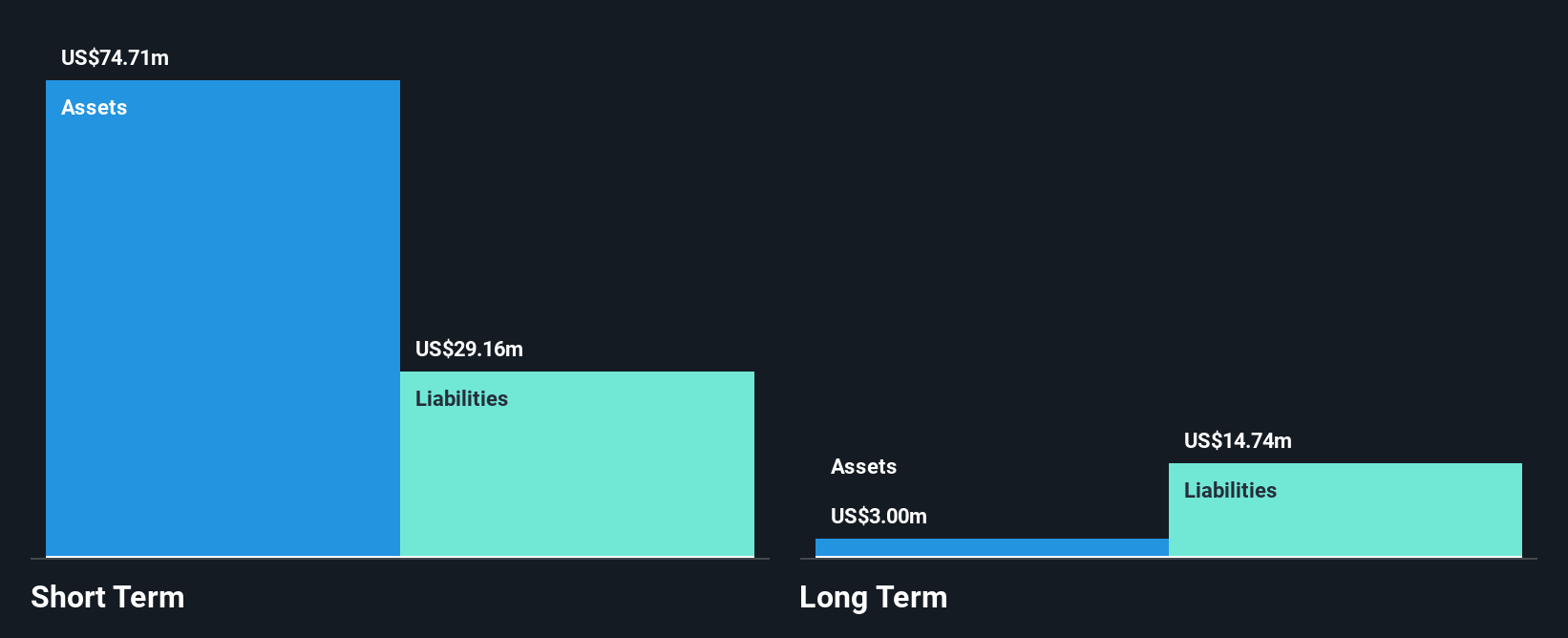Click the Long Term Liabilities teal bar
1568x638 pixels.
coord(1346,509)
